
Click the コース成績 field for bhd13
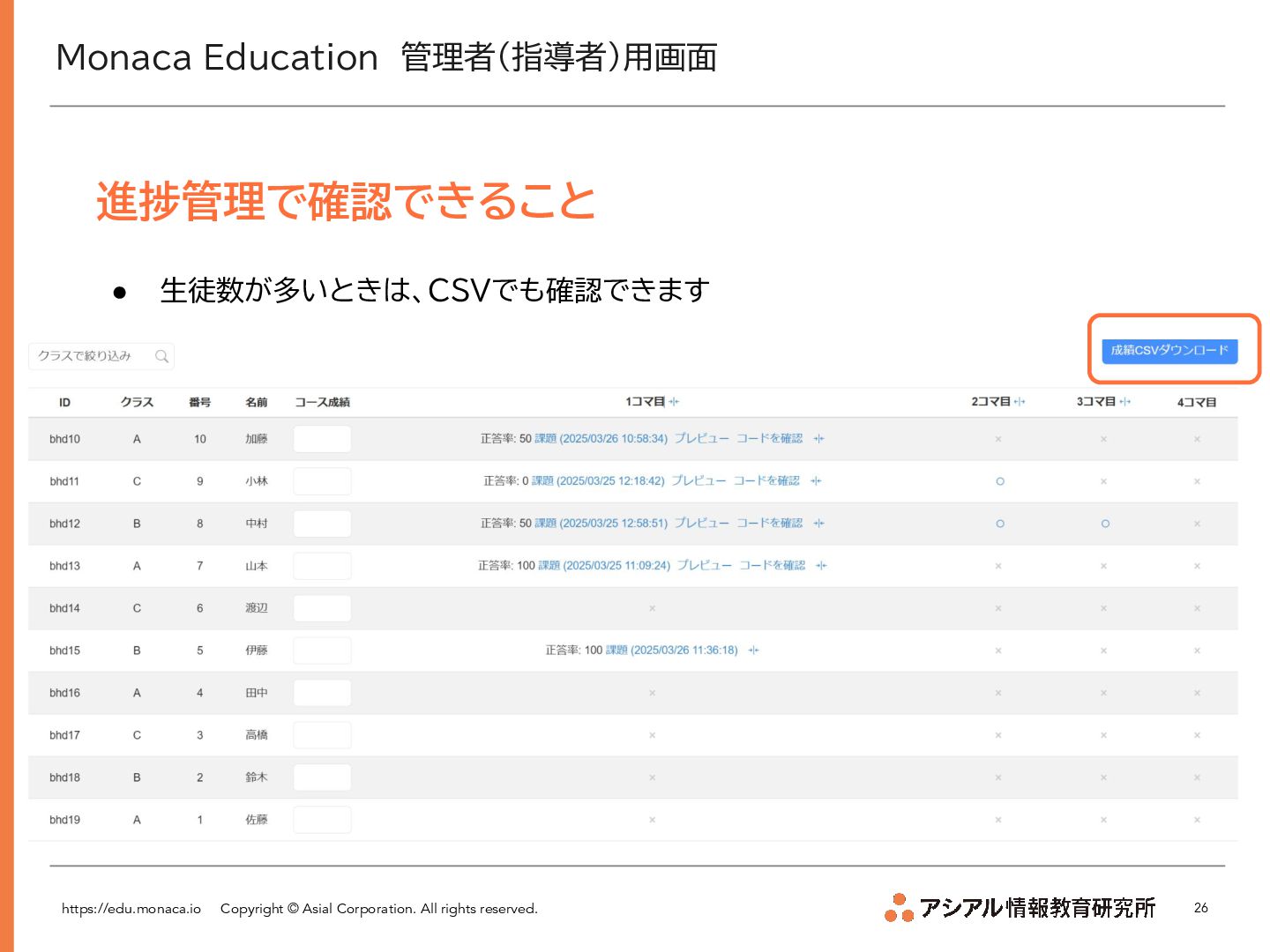point(322,566)
